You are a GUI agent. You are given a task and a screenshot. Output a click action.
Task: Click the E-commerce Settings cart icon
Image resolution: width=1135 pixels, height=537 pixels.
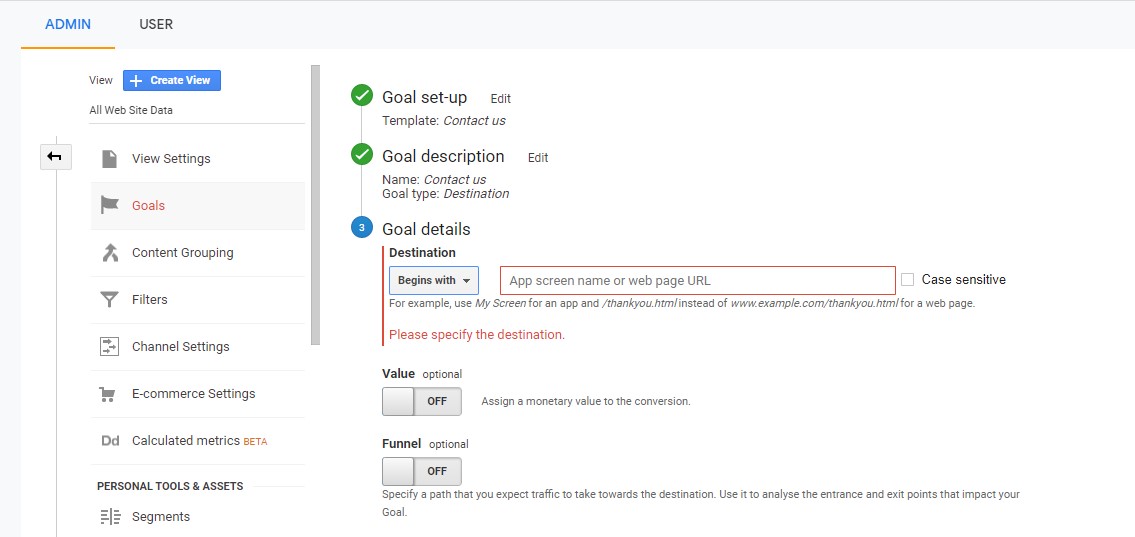(110, 394)
